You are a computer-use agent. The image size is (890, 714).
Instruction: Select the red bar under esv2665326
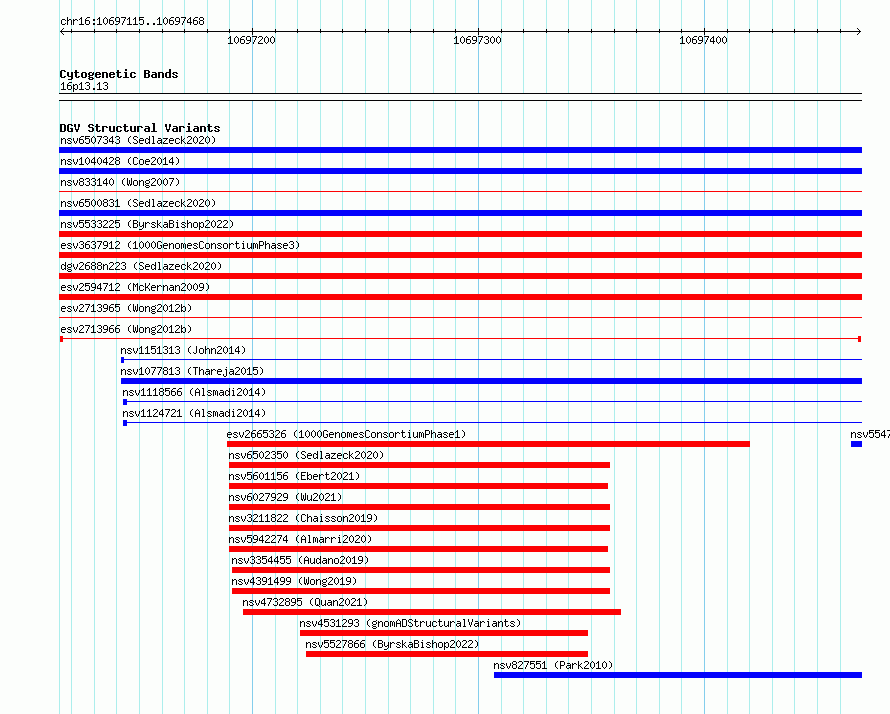click(488, 444)
